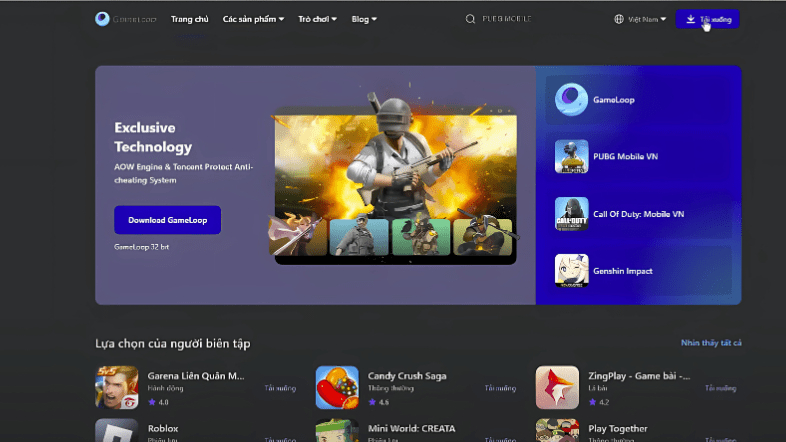Screen dimensions: 786x442
Task: Expand the Blog dropdown menu
Action: 364,19
